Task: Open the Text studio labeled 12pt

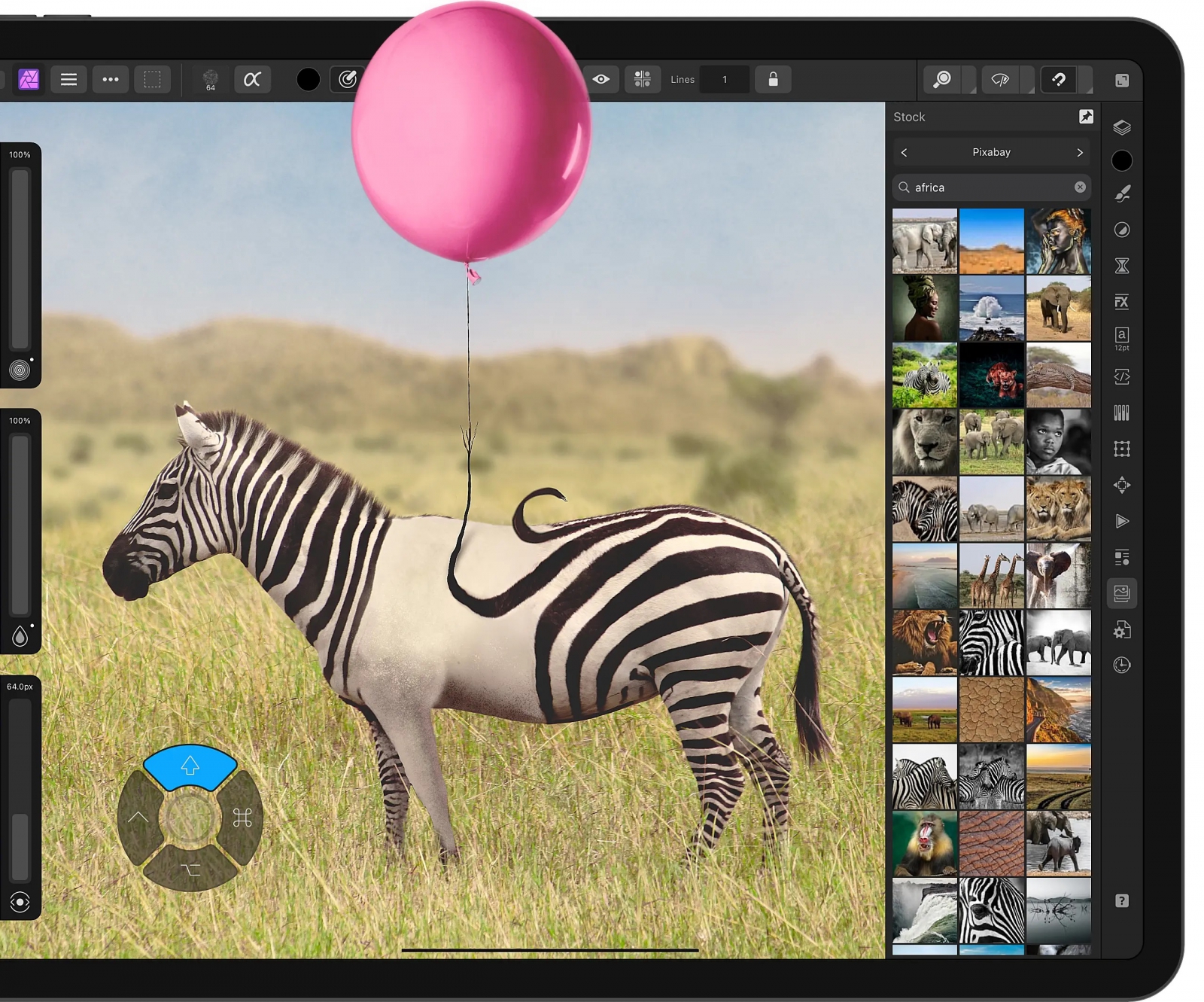Action: coord(1122,339)
